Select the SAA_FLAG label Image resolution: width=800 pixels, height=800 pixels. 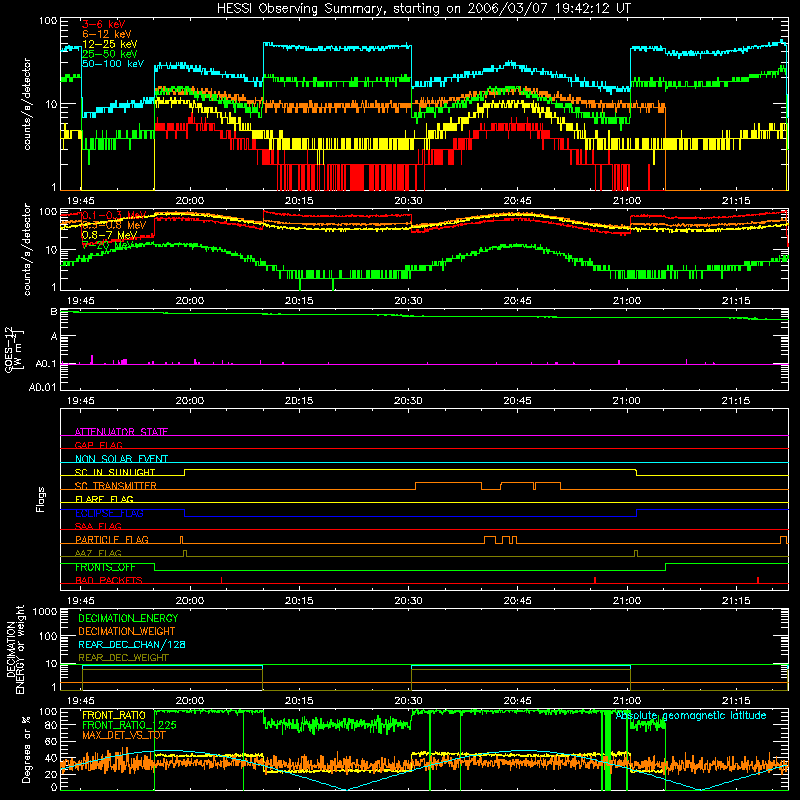[98, 526]
